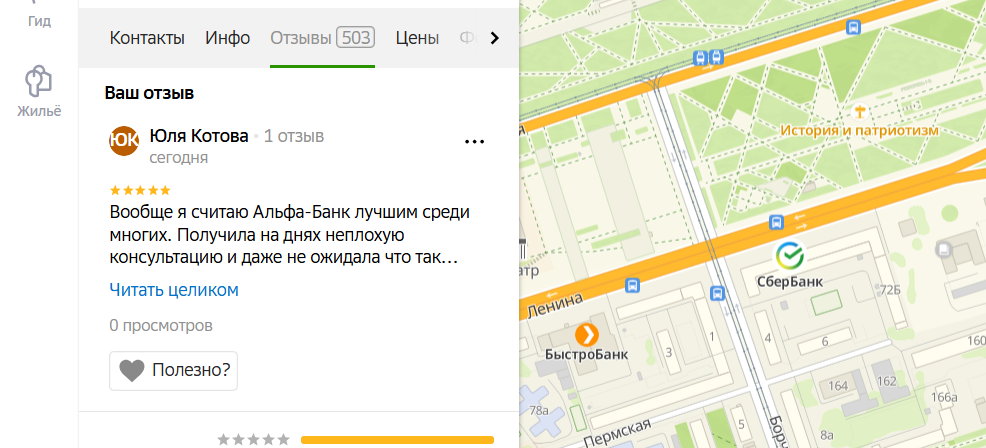The width and height of the screenshot is (986, 448).
Task: Click building number 8а on map
Action: (827, 435)
